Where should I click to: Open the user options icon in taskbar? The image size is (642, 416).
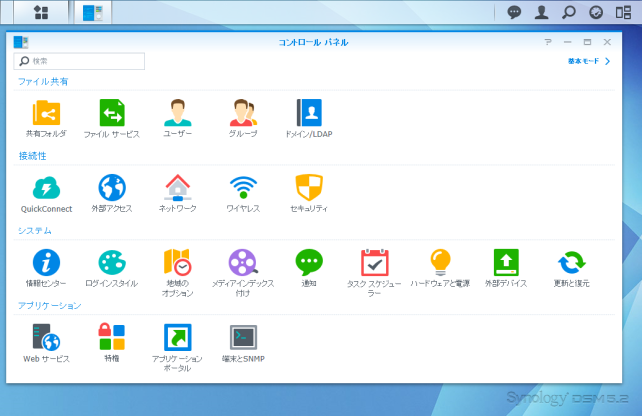pos(541,12)
